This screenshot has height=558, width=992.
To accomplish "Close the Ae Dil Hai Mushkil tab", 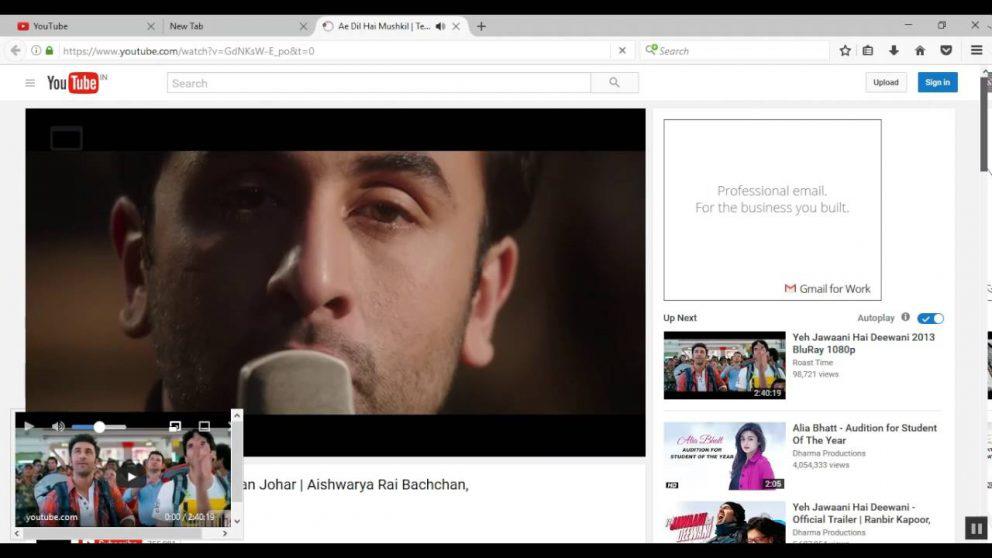I will tap(456, 26).
